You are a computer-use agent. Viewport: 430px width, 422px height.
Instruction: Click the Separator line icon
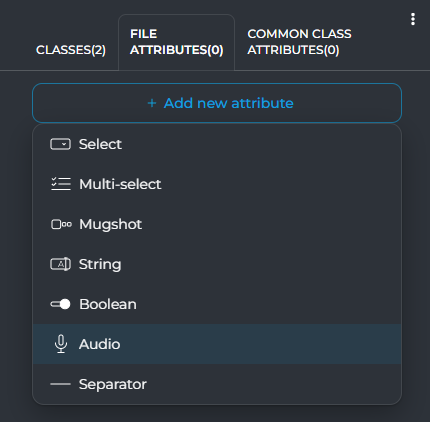coord(60,384)
